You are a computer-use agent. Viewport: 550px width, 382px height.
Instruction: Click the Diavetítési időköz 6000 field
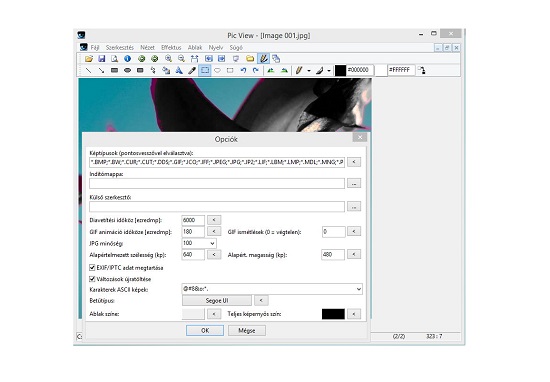[x=193, y=220]
